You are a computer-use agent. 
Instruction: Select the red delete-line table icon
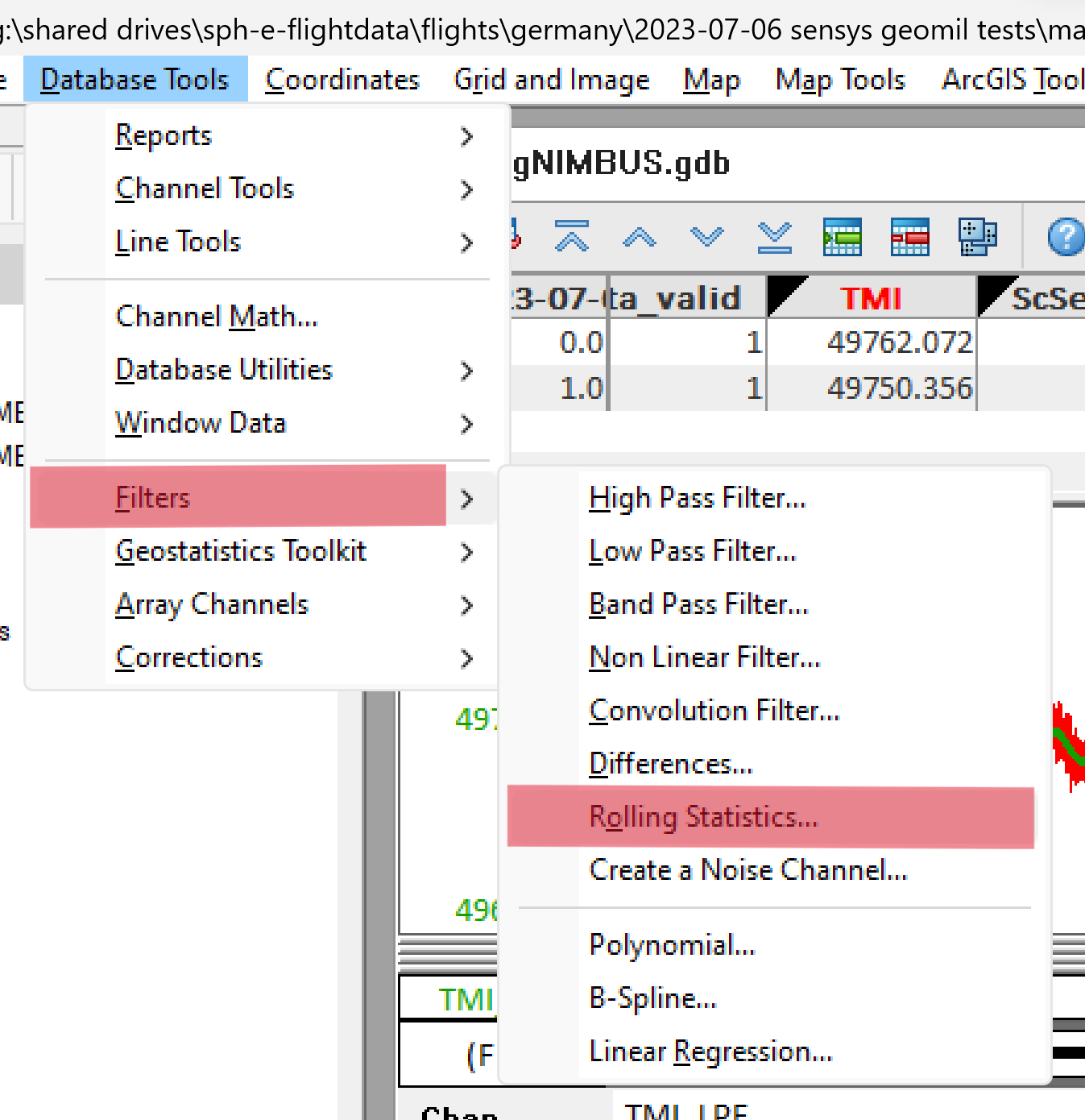pyautogui.click(x=909, y=237)
